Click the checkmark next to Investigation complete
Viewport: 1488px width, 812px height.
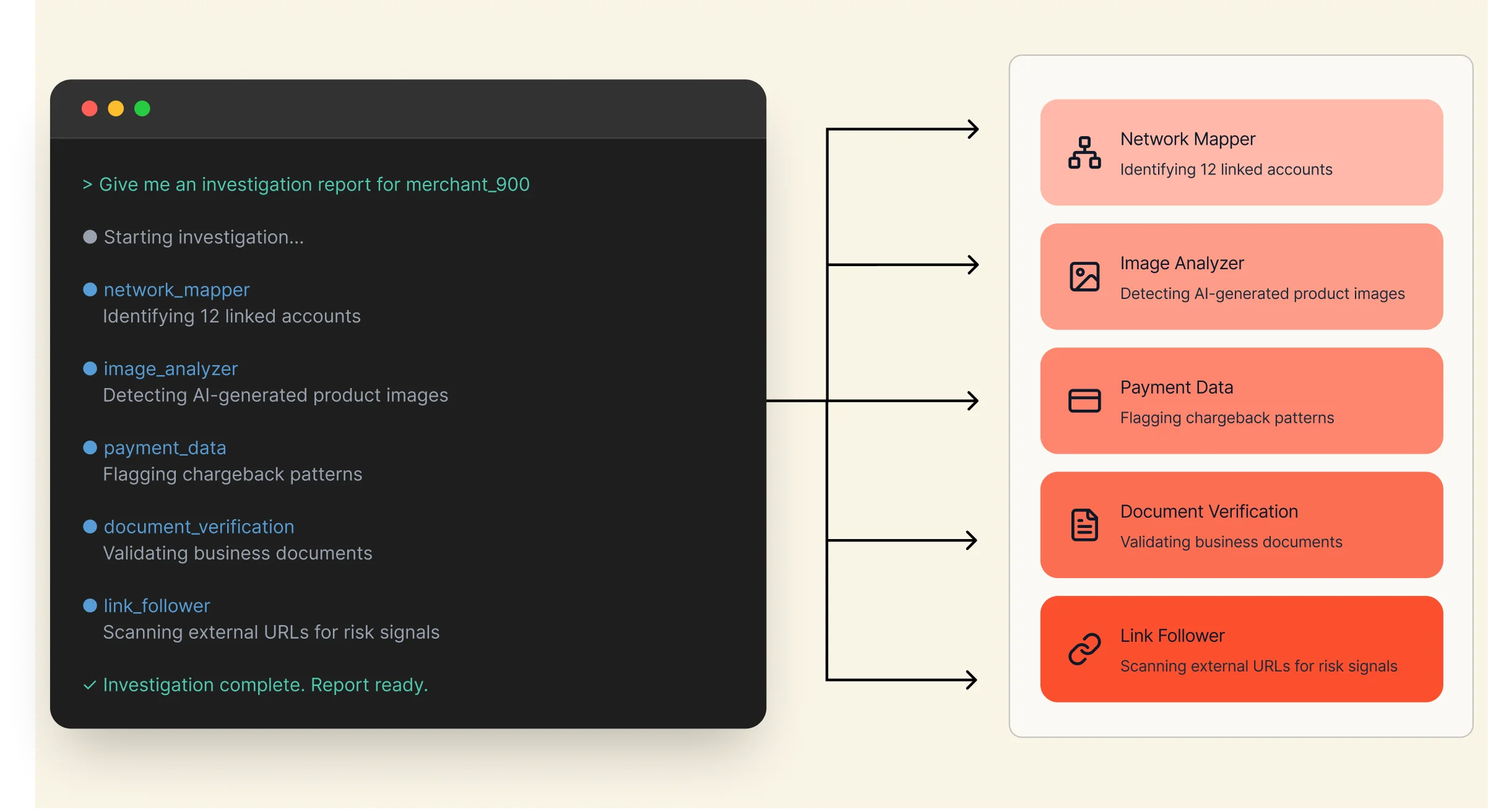tap(90, 685)
